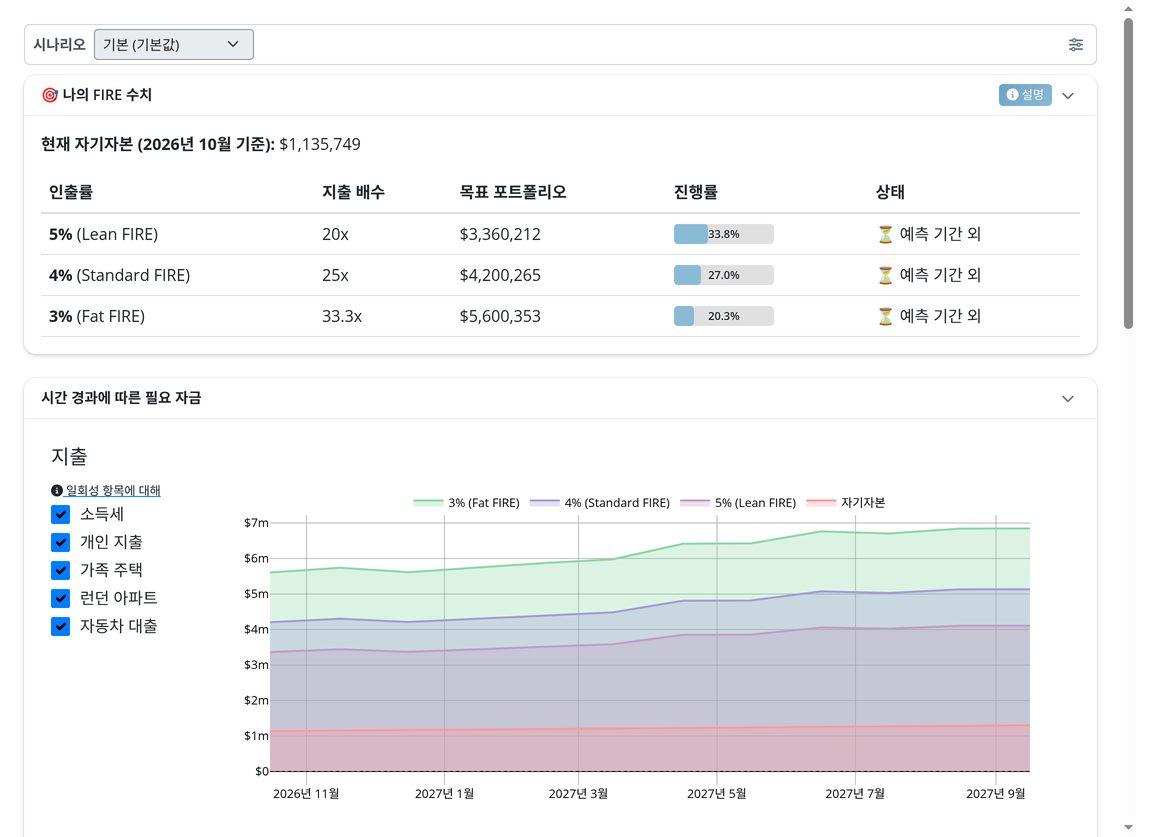Click the 상태 column header

tap(890, 192)
